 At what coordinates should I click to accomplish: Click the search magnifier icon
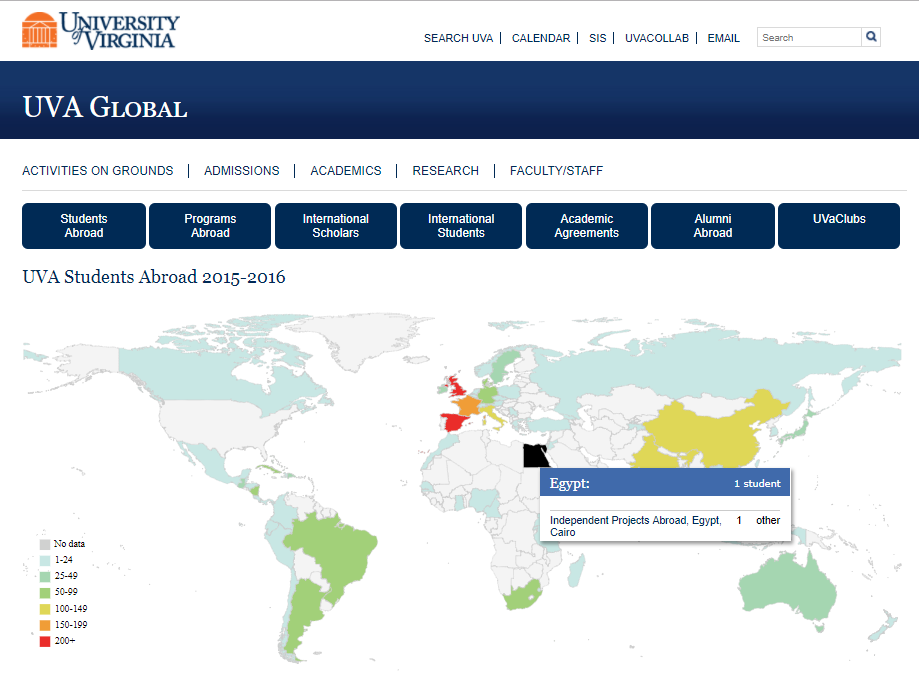pyautogui.click(x=871, y=37)
